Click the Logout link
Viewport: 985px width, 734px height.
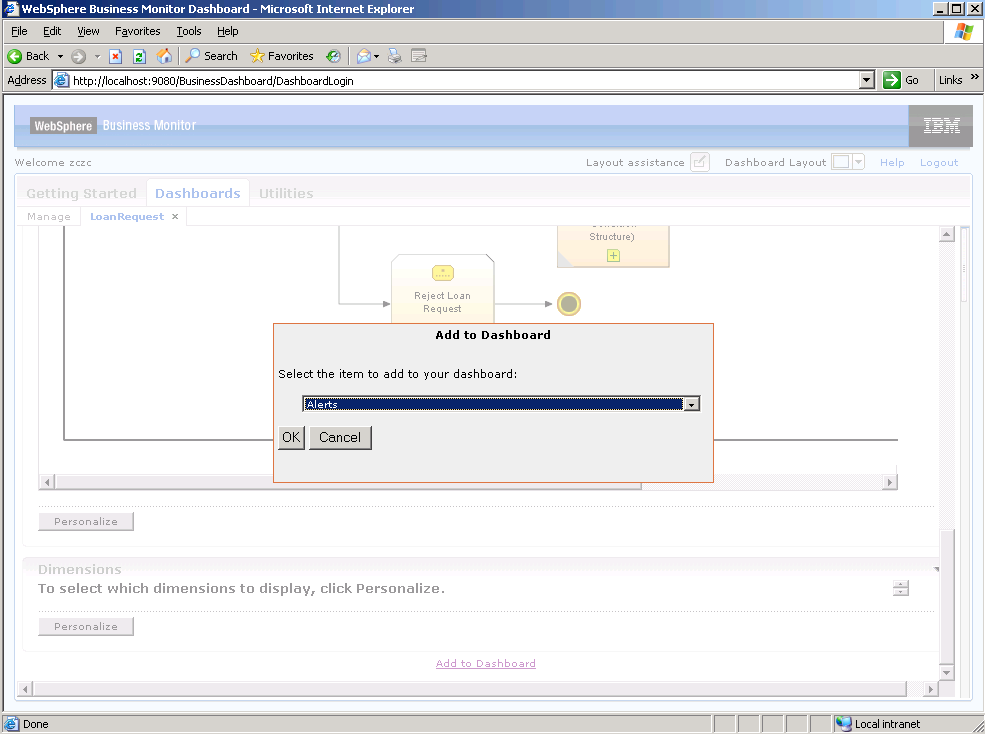[939, 163]
